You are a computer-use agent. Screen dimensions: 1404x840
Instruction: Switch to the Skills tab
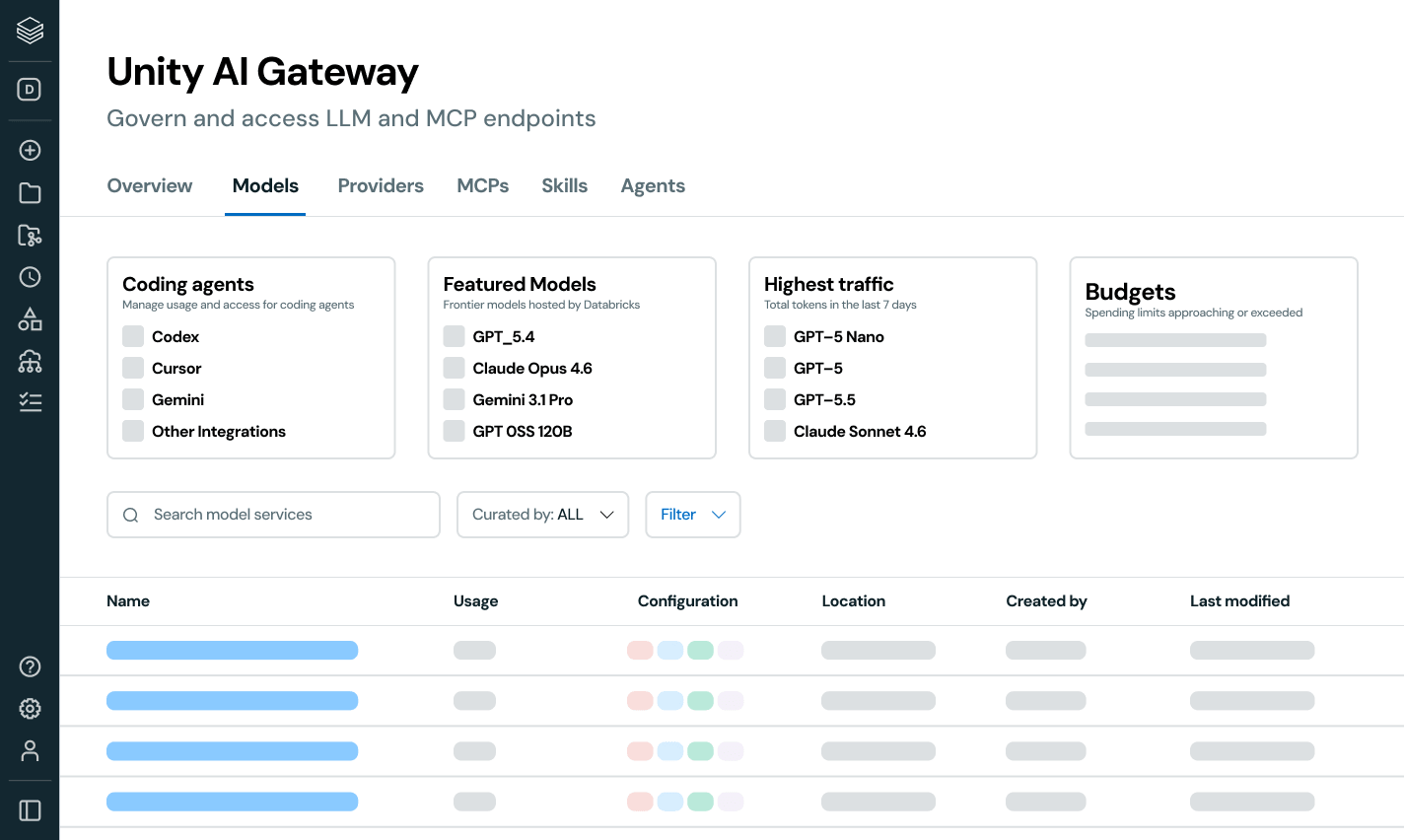(564, 185)
